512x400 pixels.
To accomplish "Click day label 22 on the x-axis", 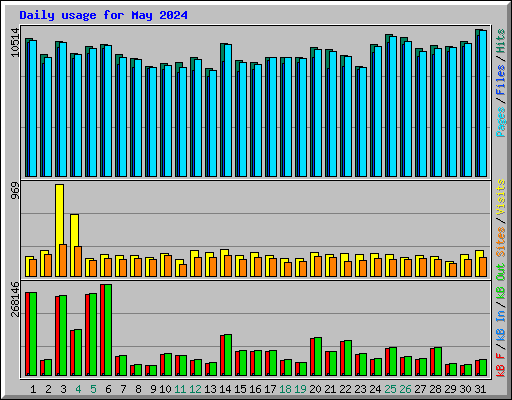I will 345,389.
